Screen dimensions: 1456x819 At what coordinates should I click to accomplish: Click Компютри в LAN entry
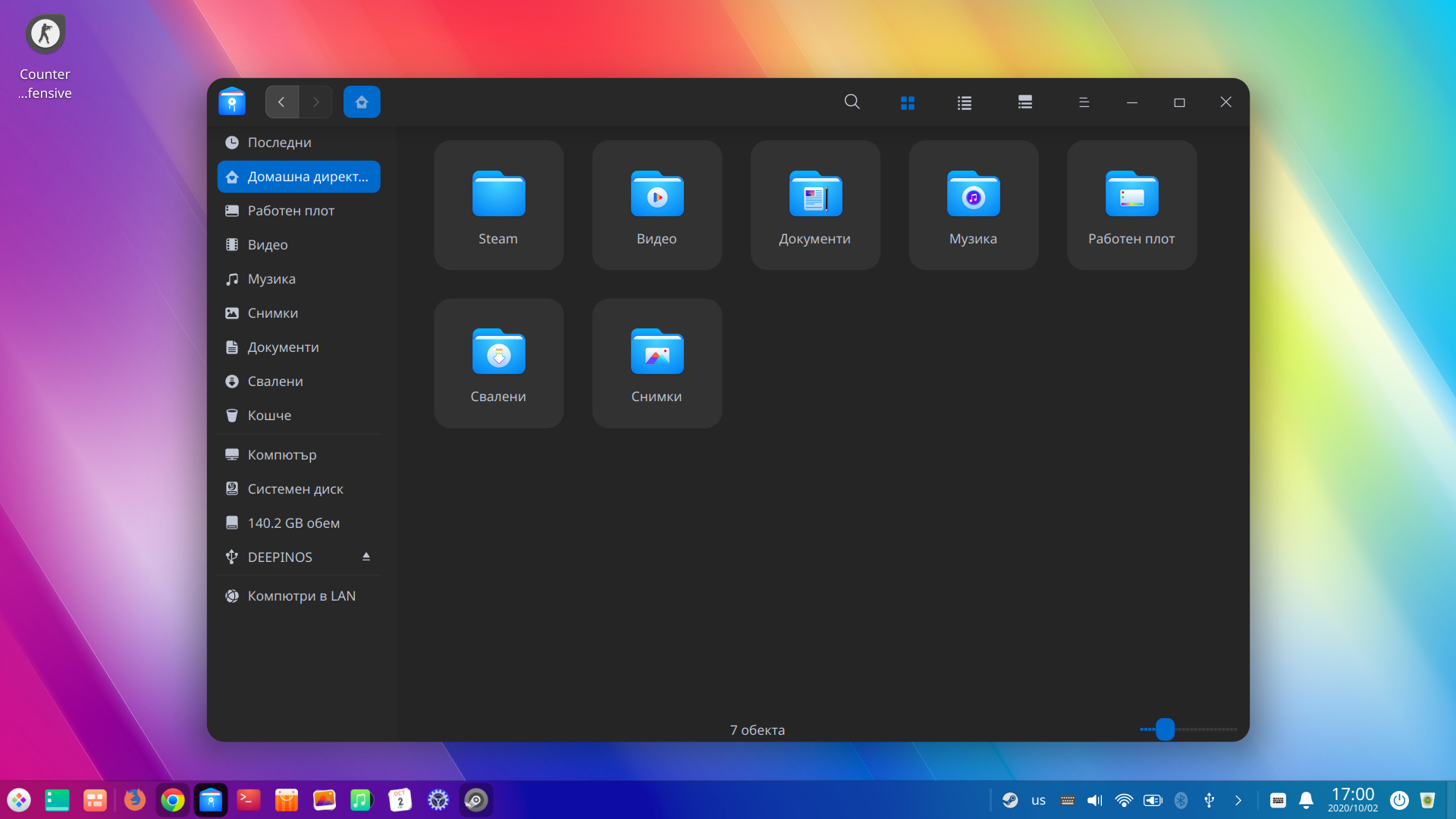pos(301,596)
